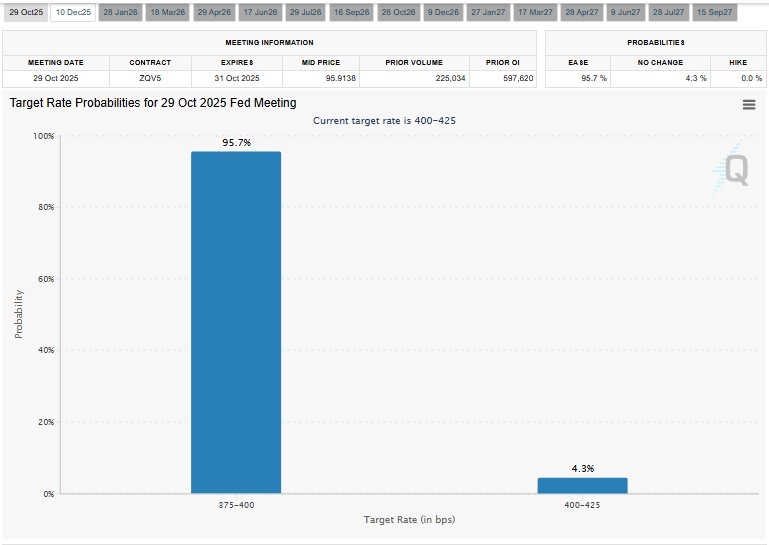
Task: Select the 29 Oct25 meeting tab
Action: click(x=26, y=12)
